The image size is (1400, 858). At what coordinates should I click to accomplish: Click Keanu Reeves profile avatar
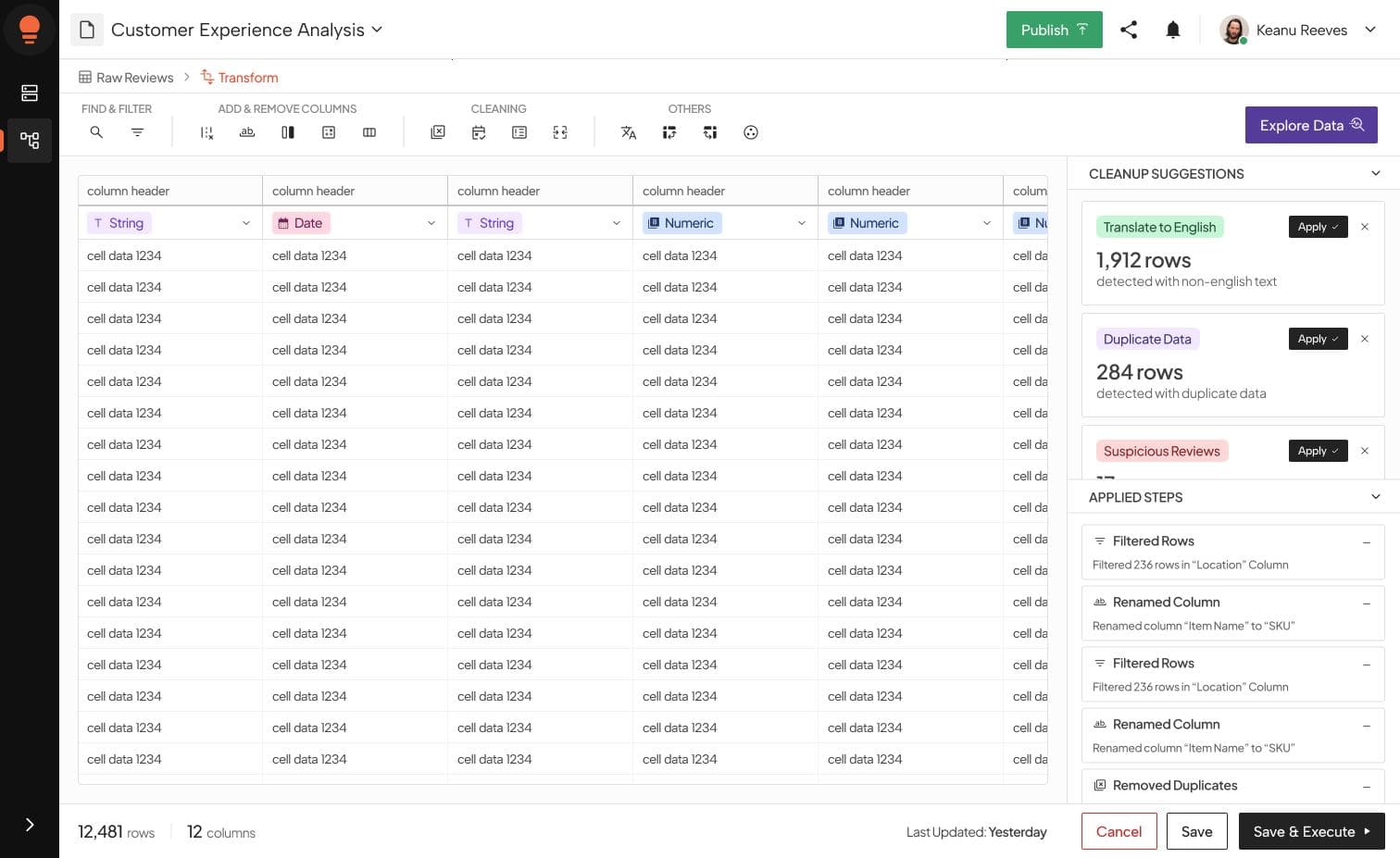click(1233, 30)
